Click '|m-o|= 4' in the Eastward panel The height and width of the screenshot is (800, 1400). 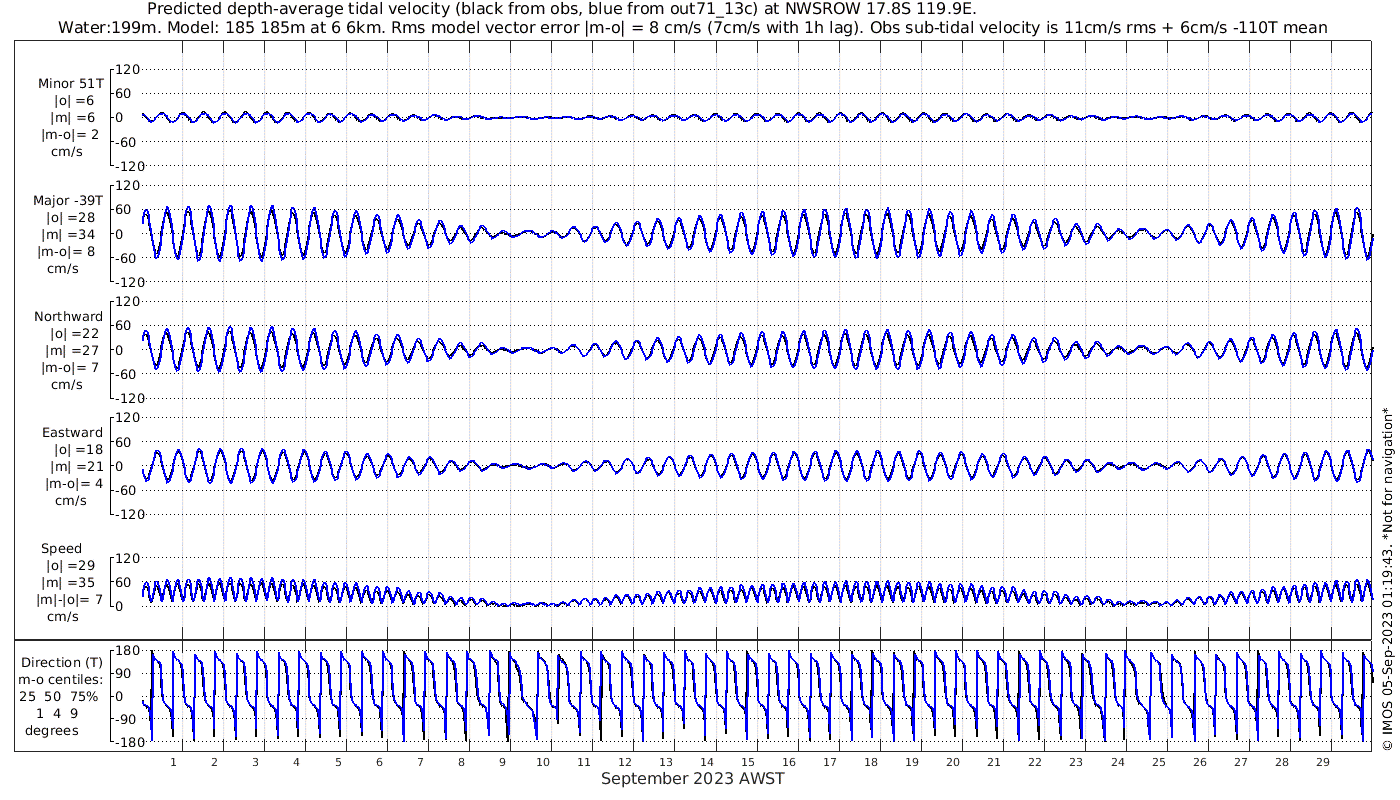pos(70,483)
